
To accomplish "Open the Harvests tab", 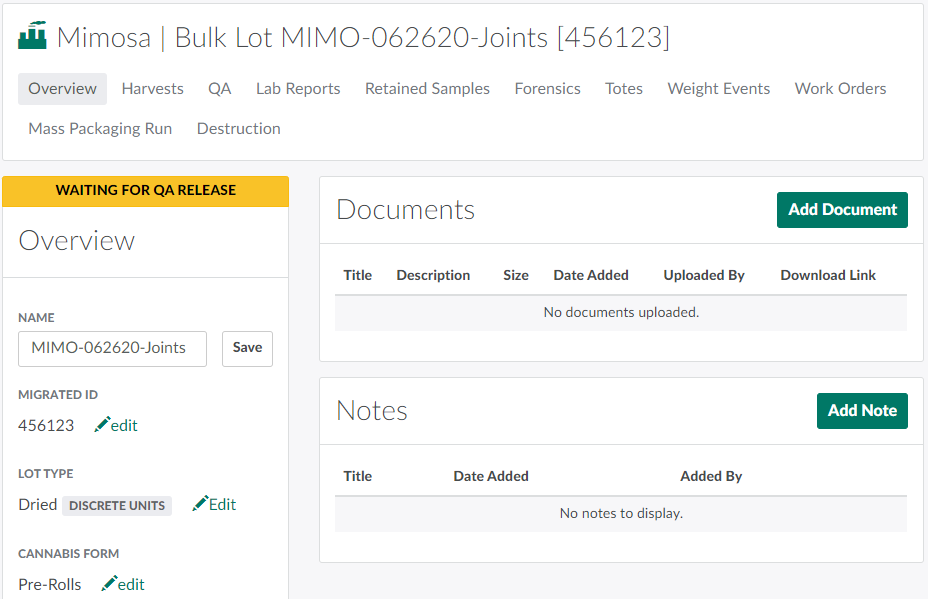I will (152, 89).
